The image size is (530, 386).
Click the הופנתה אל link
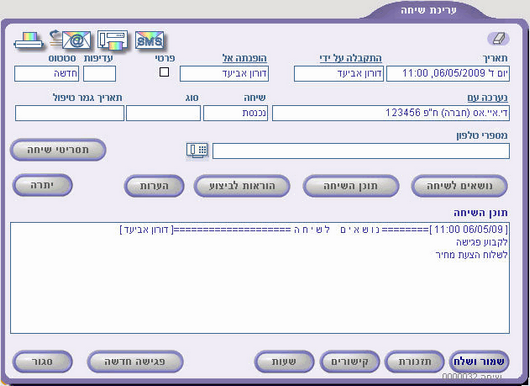[x=244, y=58]
